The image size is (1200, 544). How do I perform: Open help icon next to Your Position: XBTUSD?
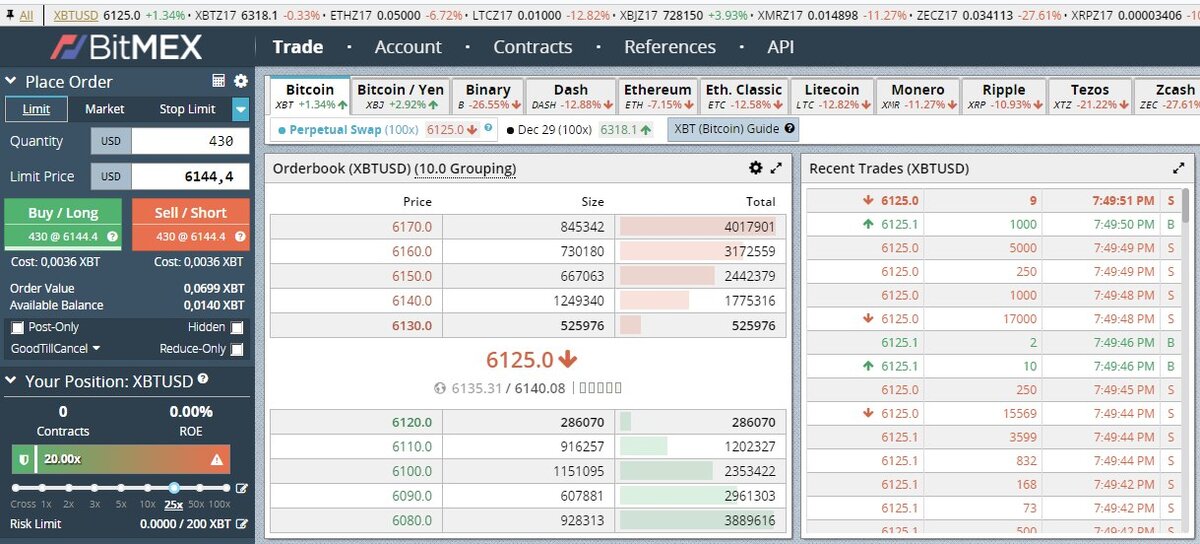[x=203, y=380]
